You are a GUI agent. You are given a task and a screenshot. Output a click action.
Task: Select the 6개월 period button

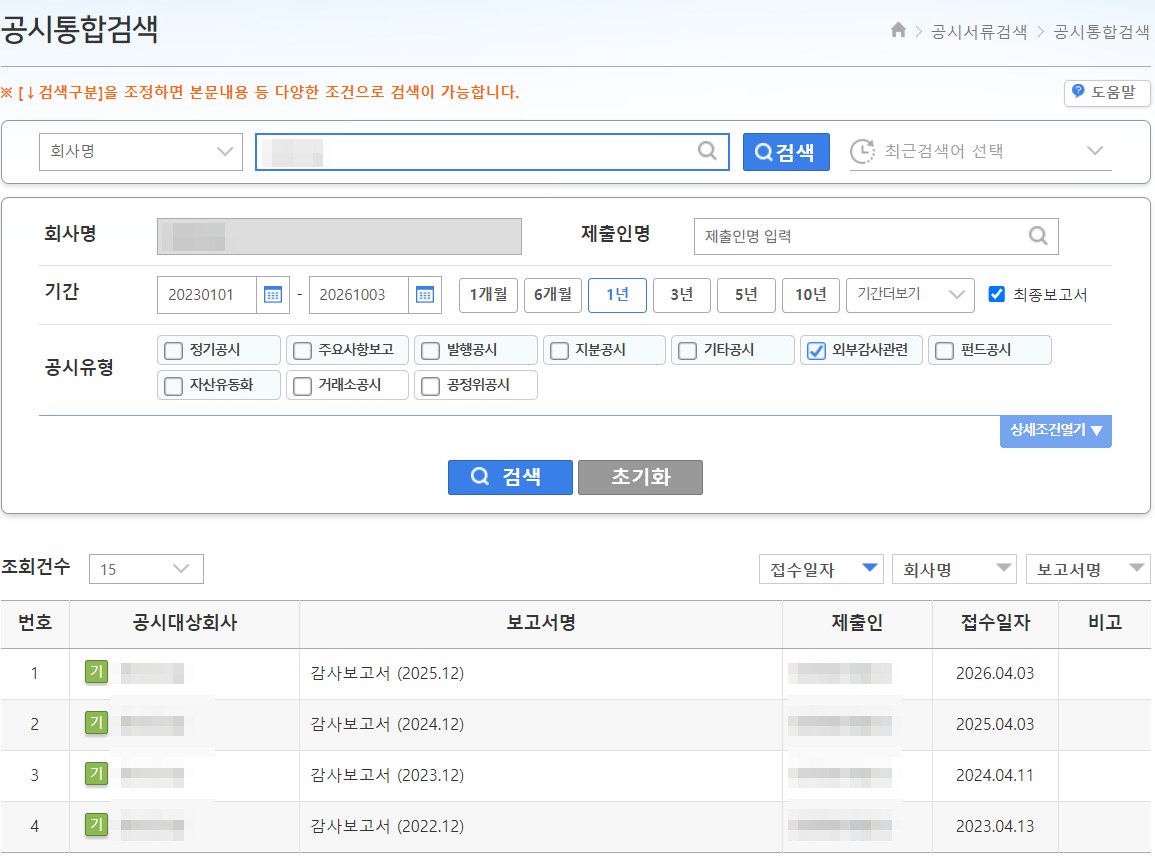552,295
